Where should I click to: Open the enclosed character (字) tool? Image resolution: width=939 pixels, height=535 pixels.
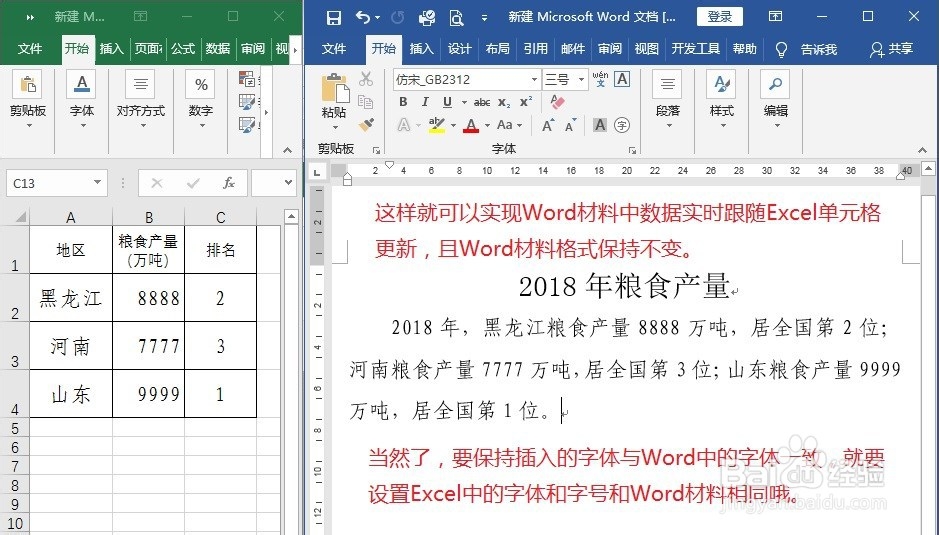click(622, 125)
